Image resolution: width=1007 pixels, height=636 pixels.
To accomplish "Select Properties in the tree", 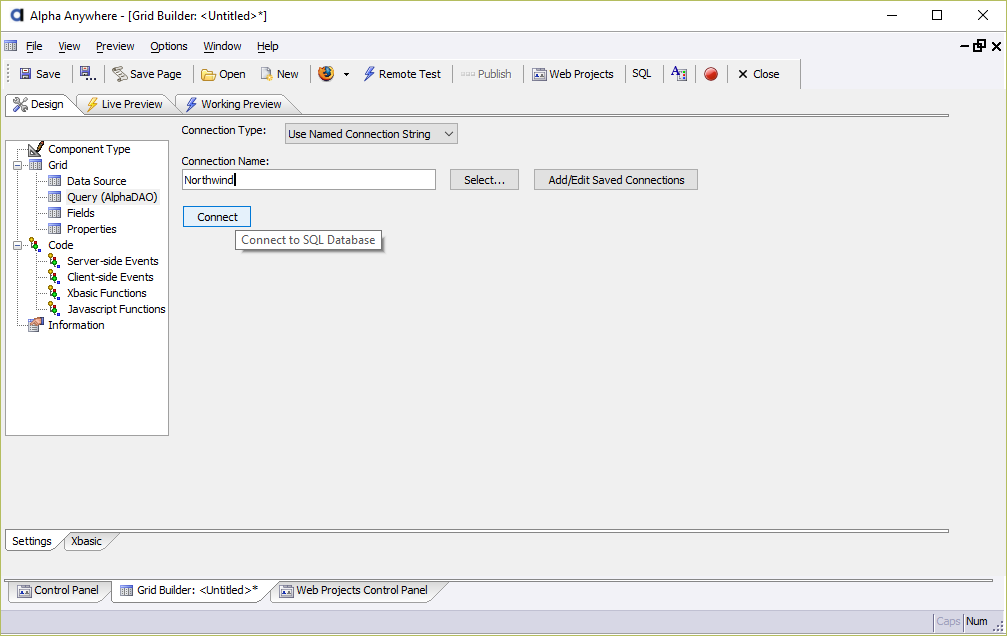I will [x=92, y=229].
